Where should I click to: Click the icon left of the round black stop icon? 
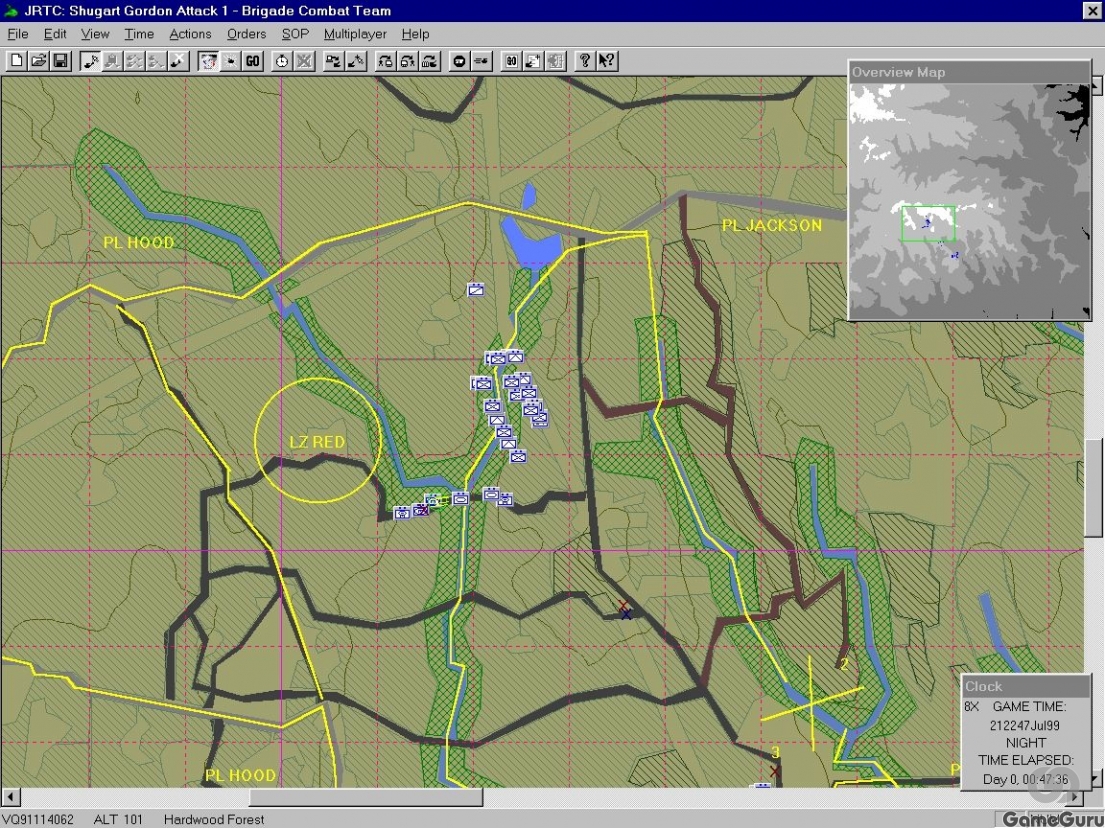tap(430, 61)
